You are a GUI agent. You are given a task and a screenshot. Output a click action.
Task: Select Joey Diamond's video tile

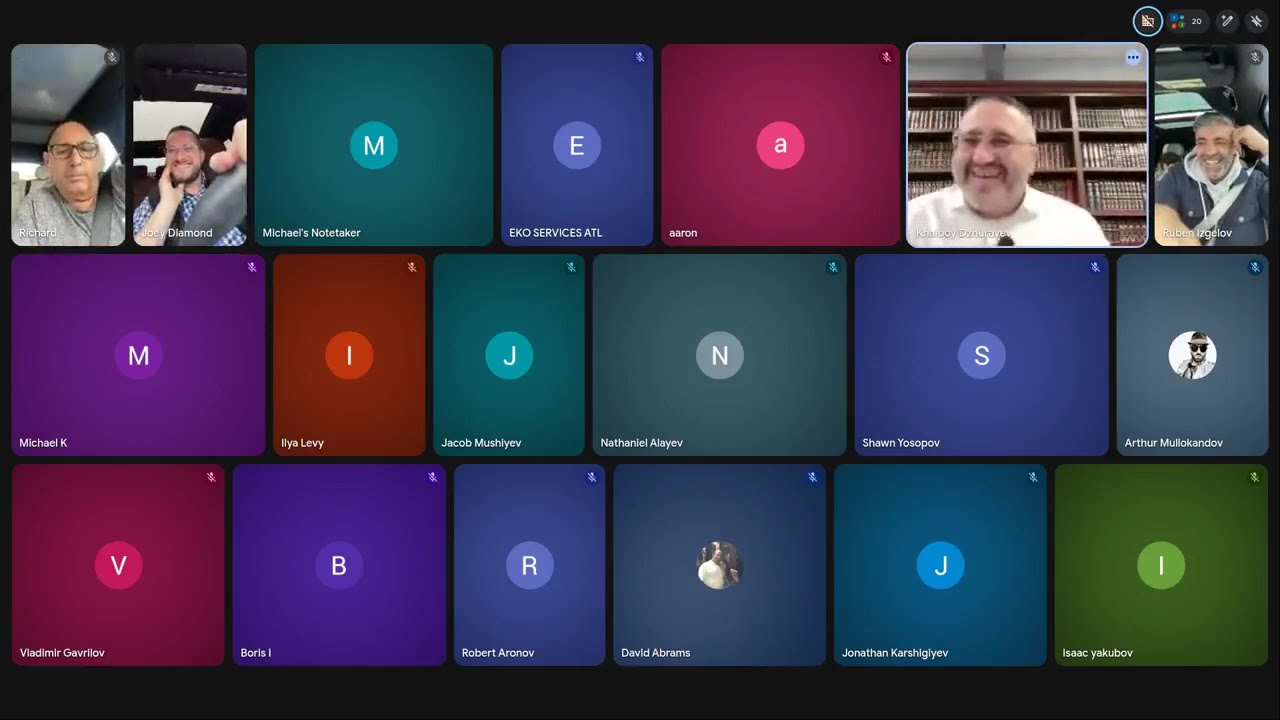(x=190, y=145)
